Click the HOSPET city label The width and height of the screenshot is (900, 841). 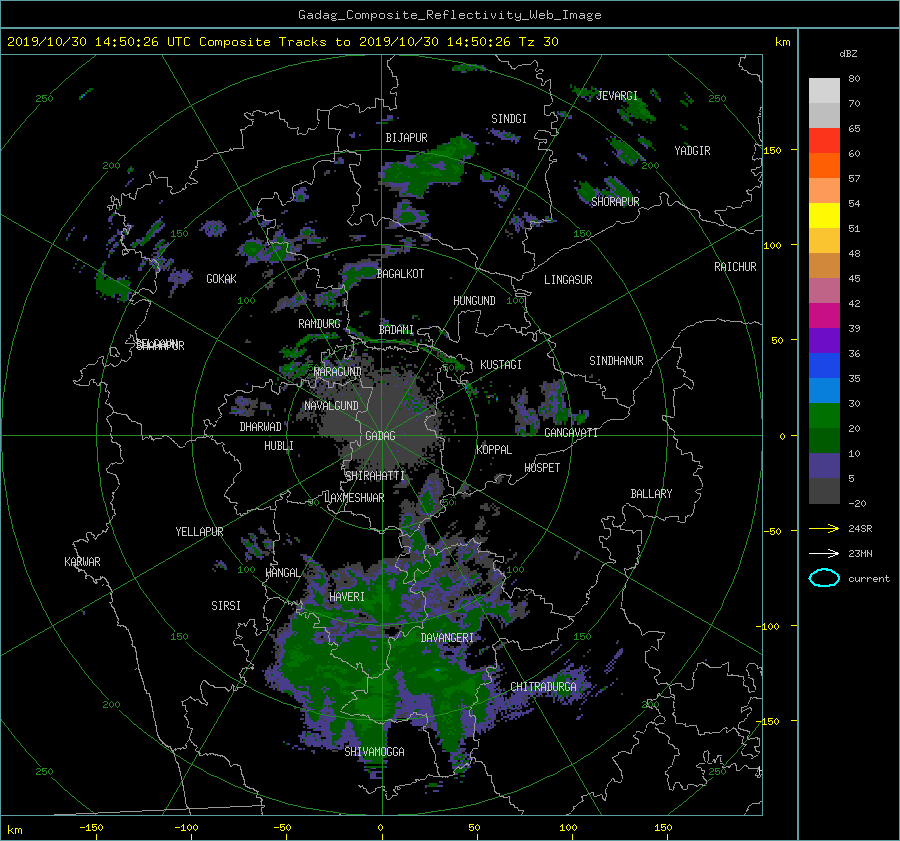point(542,468)
